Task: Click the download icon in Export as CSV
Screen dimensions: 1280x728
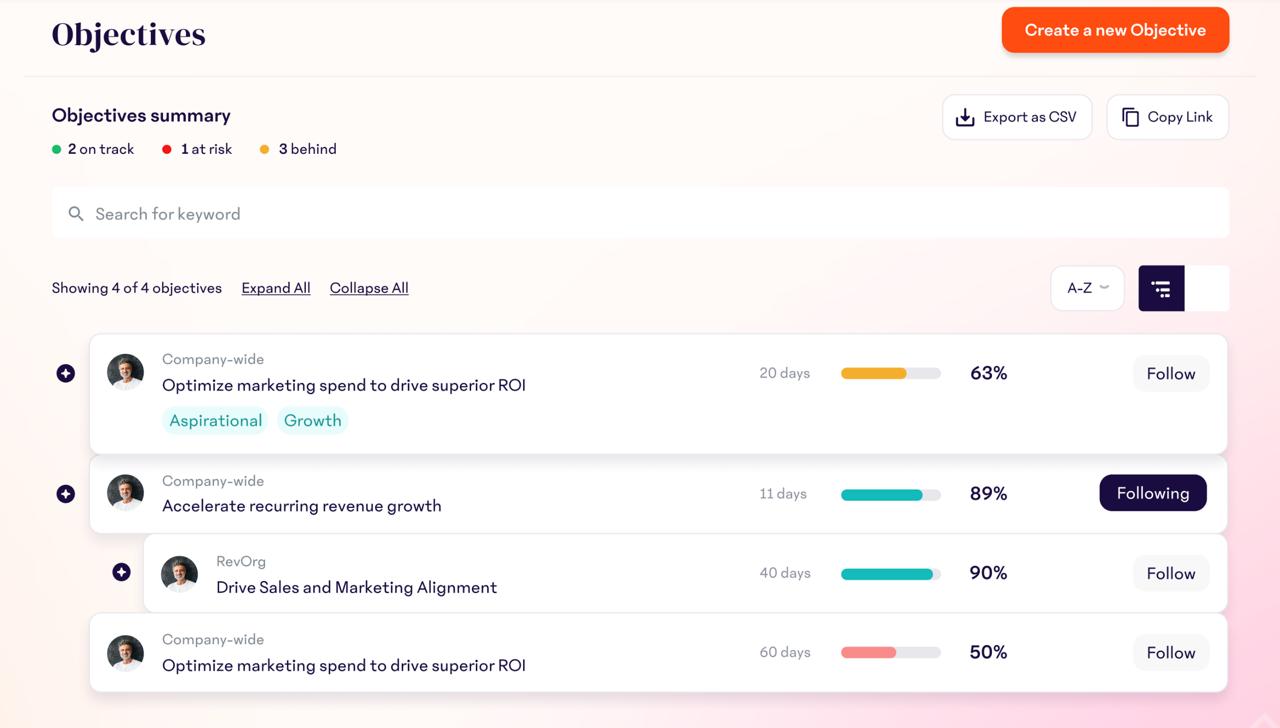Action: [965, 117]
